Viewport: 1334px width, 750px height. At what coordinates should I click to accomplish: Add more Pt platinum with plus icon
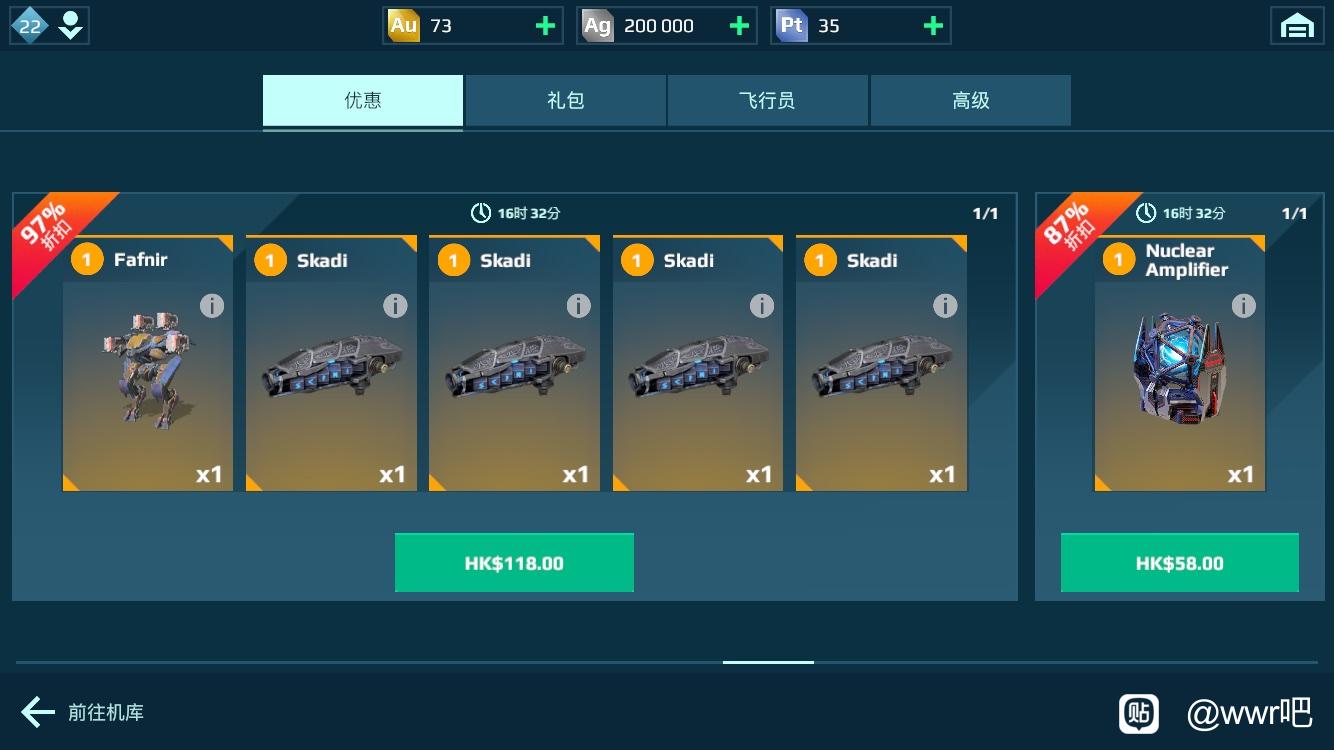pyautogui.click(x=933, y=26)
